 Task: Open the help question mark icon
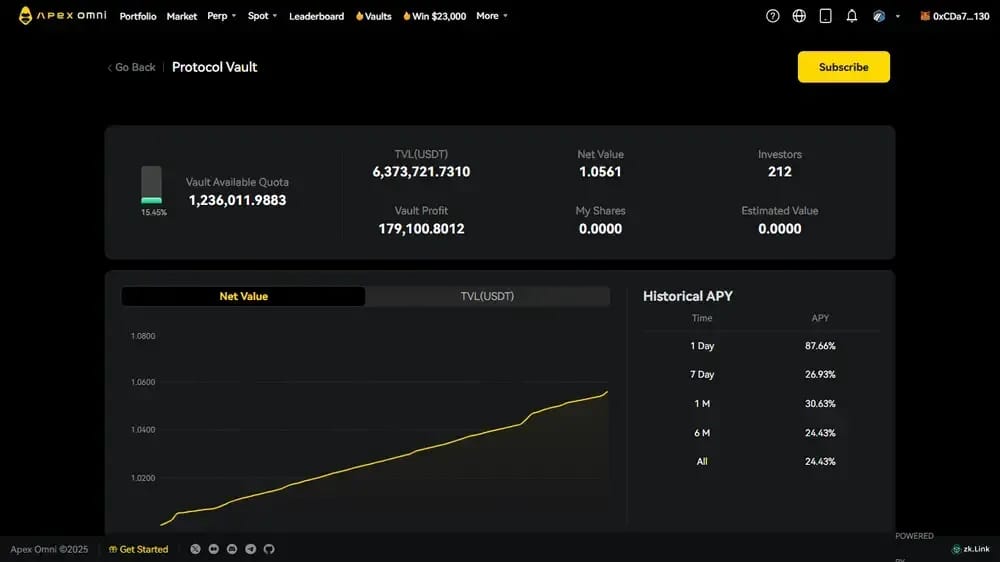pos(772,16)
